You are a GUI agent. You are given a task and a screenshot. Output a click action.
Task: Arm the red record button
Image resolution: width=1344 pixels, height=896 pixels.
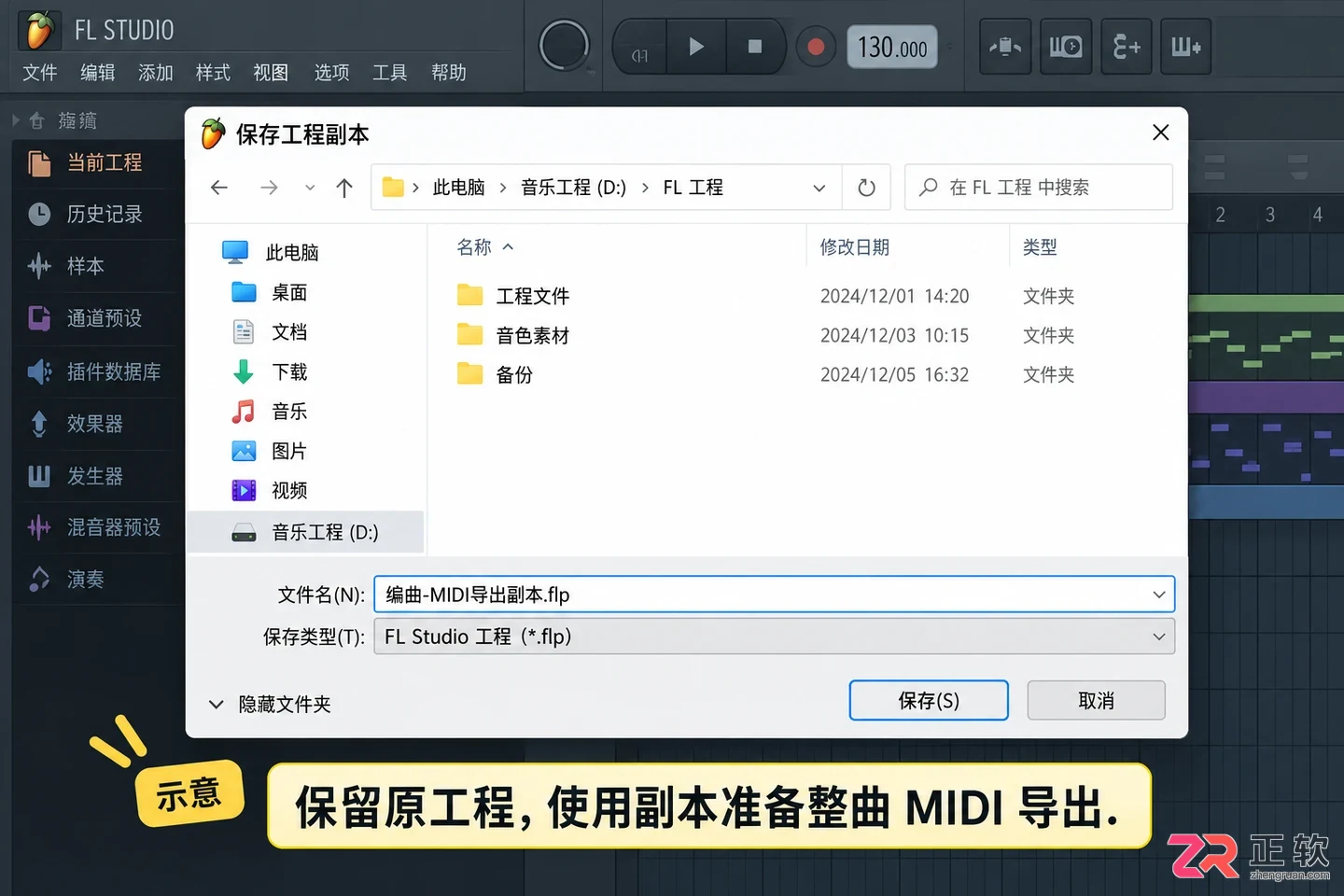pos(816,47)
